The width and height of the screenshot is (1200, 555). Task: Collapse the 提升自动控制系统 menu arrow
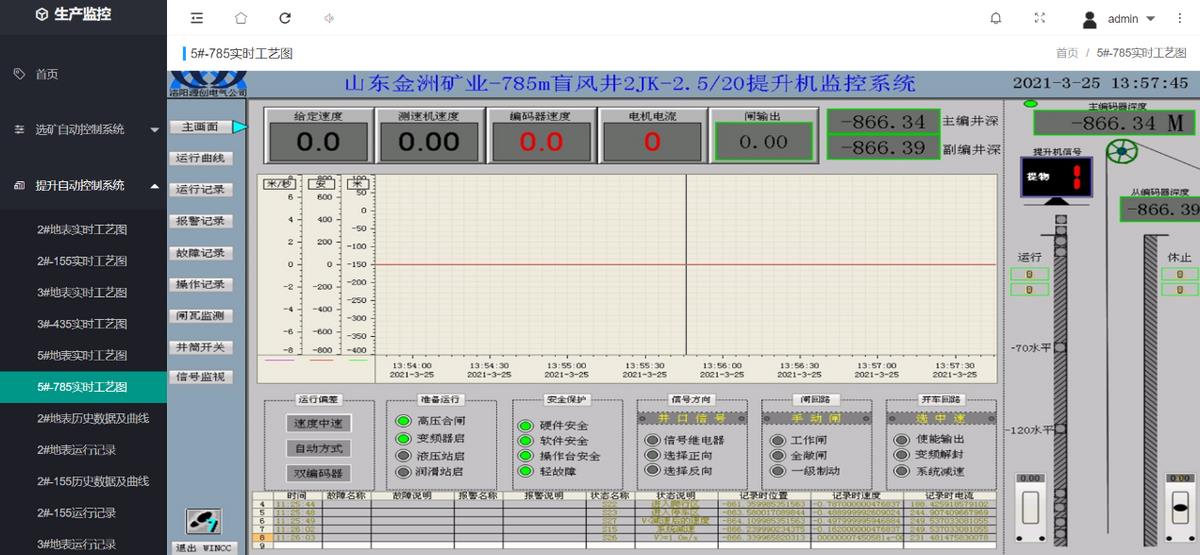154,185
